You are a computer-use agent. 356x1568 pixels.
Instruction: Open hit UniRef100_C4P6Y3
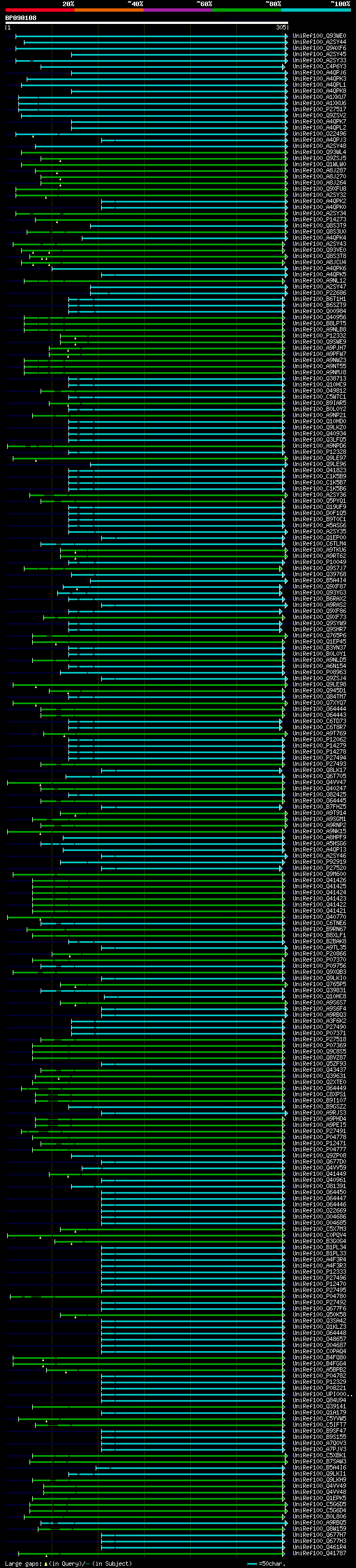(319, 66)
